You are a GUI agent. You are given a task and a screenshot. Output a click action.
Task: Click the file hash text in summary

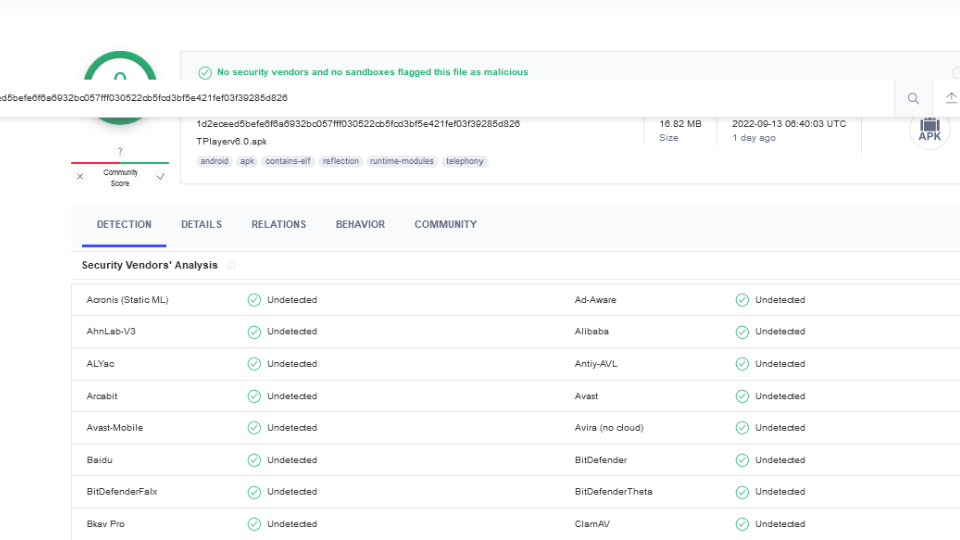click(x=358, y=124)
